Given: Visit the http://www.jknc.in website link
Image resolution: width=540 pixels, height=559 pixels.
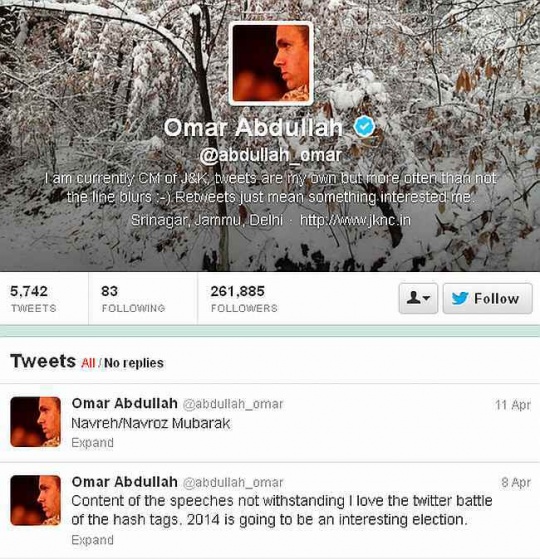Looking at the screenshot, I should click(x=355, y=220).
